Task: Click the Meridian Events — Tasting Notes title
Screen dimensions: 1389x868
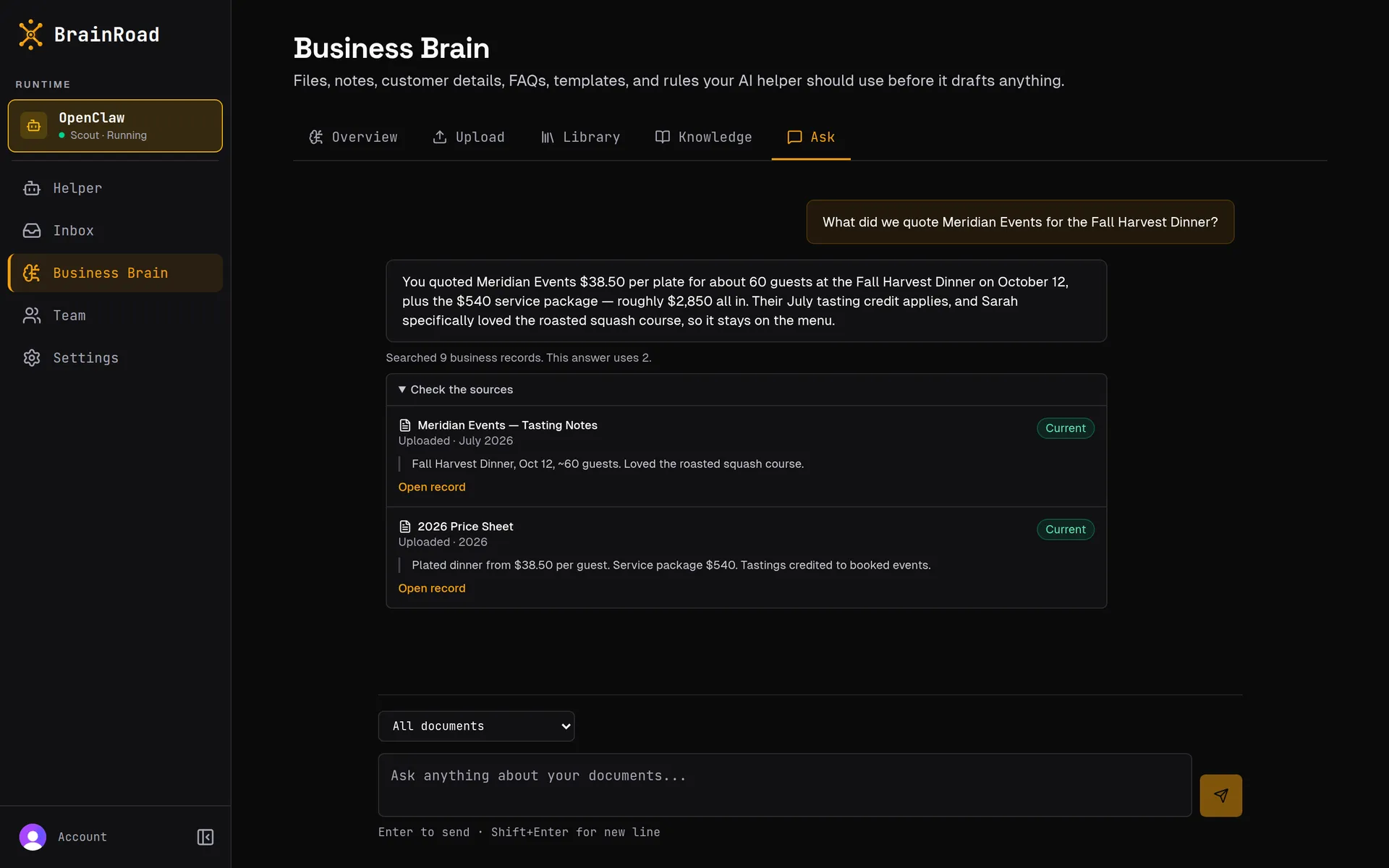Action: [x=507, y=425]
